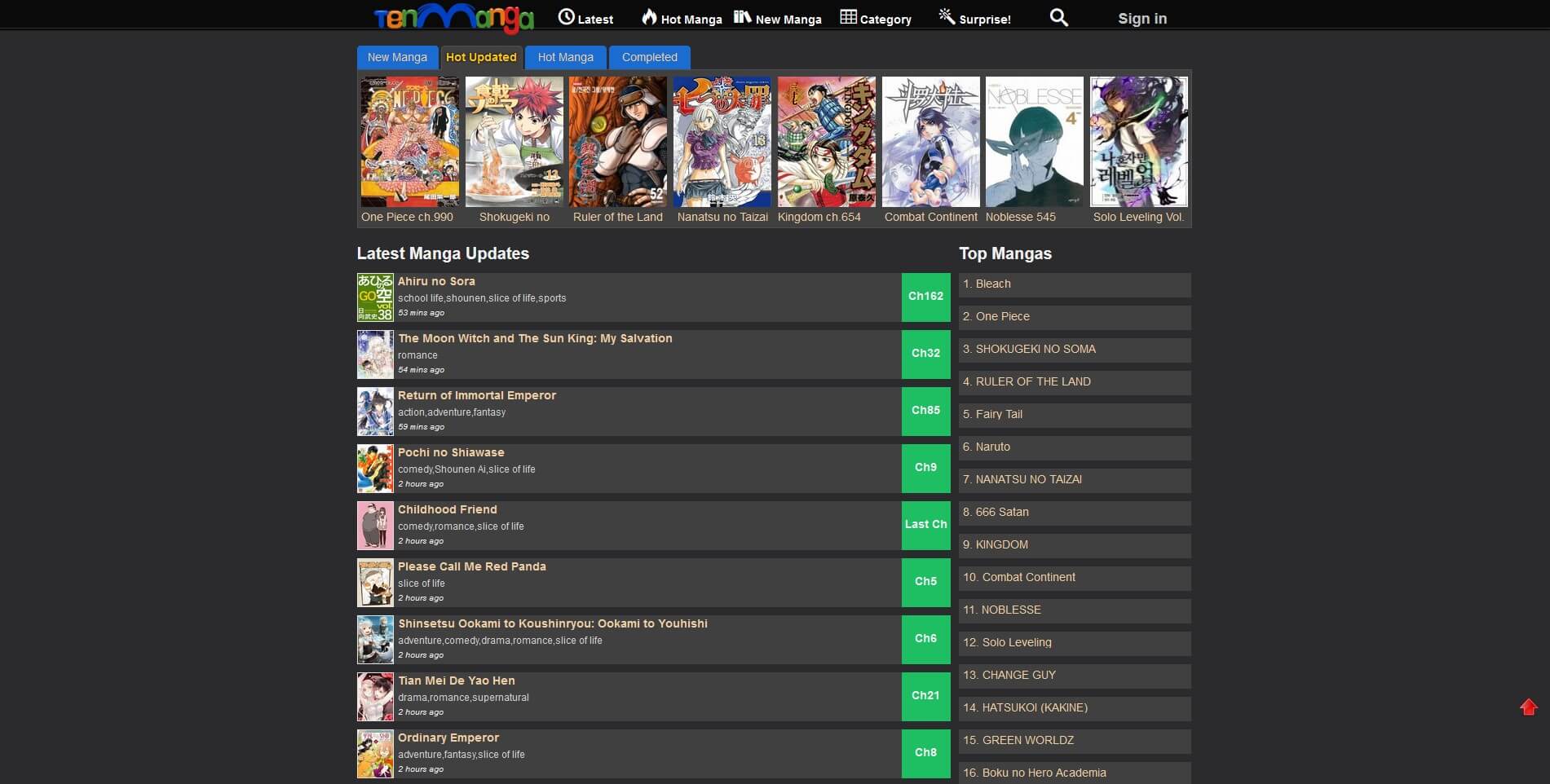Open NANATSU NO TAIZAI top entry
The height and width of the screenshot is (784, 1550).
point(1075,480)
